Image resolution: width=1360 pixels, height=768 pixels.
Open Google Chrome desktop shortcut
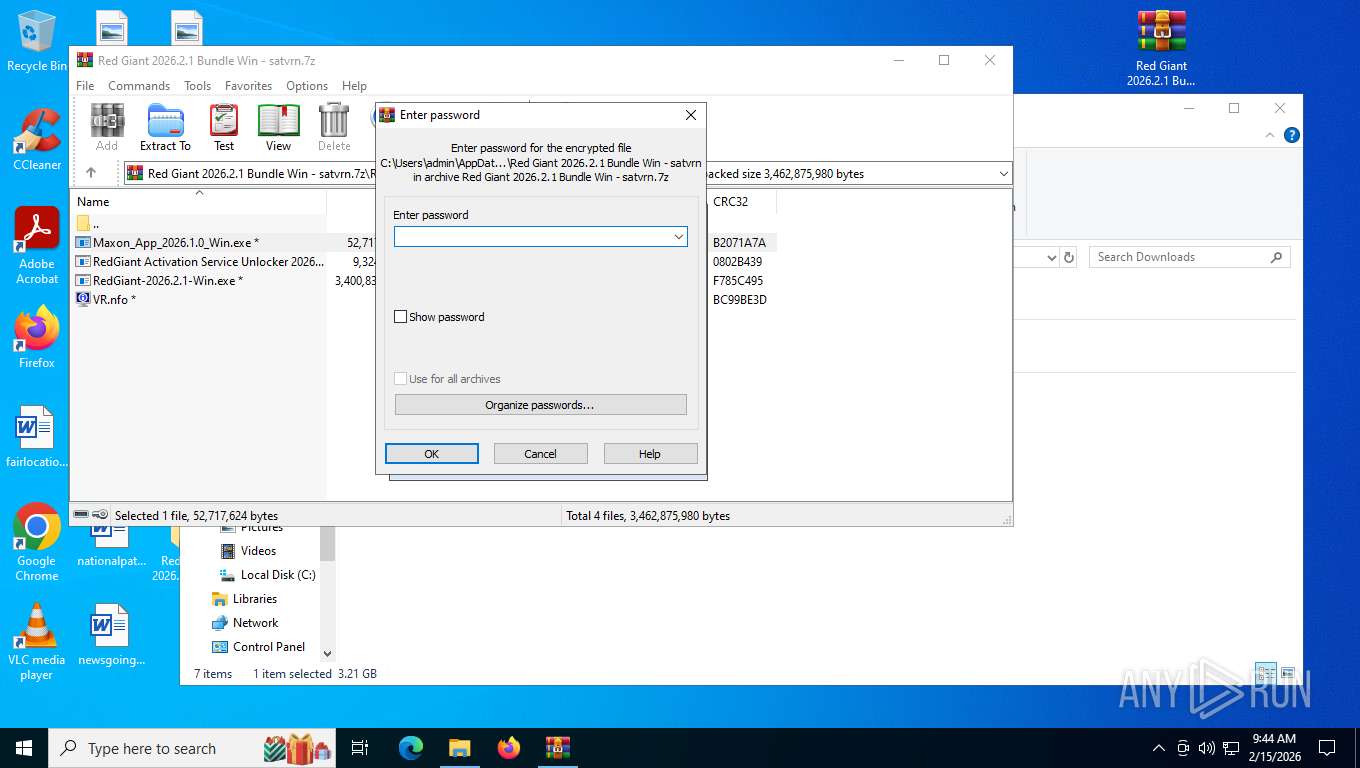[x=37, y=542]
